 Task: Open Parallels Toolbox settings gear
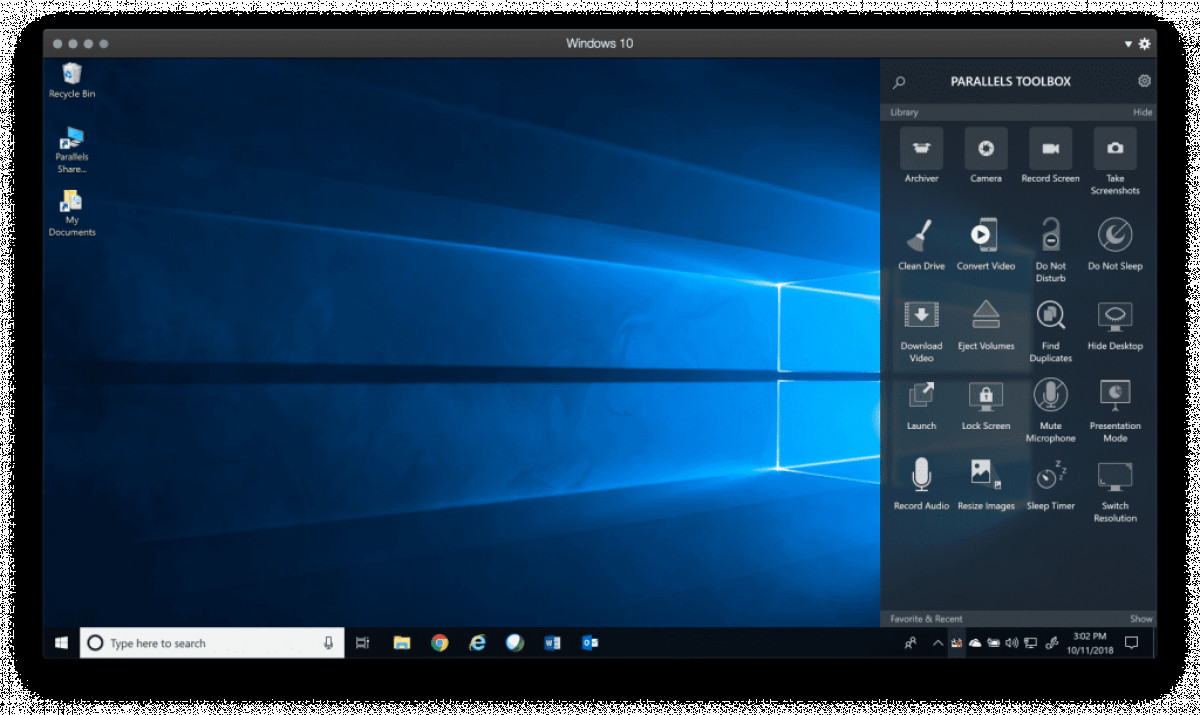click(1144, 81)
